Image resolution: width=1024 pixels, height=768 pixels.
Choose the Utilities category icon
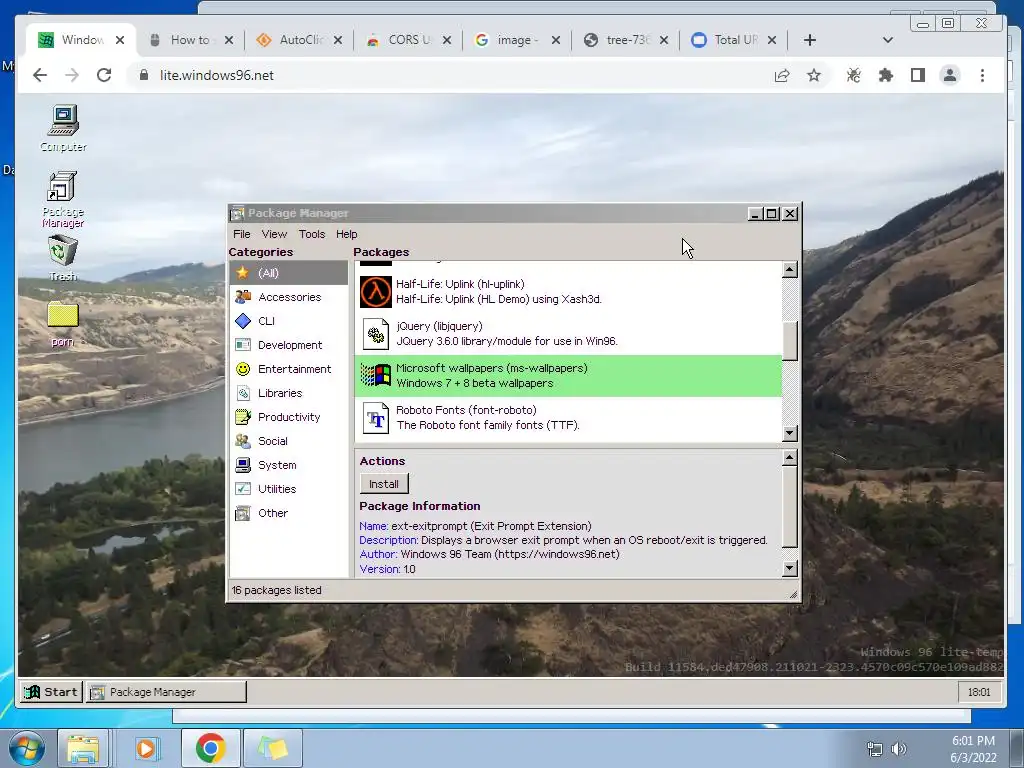pyautogui.click(x=243, y=489)
